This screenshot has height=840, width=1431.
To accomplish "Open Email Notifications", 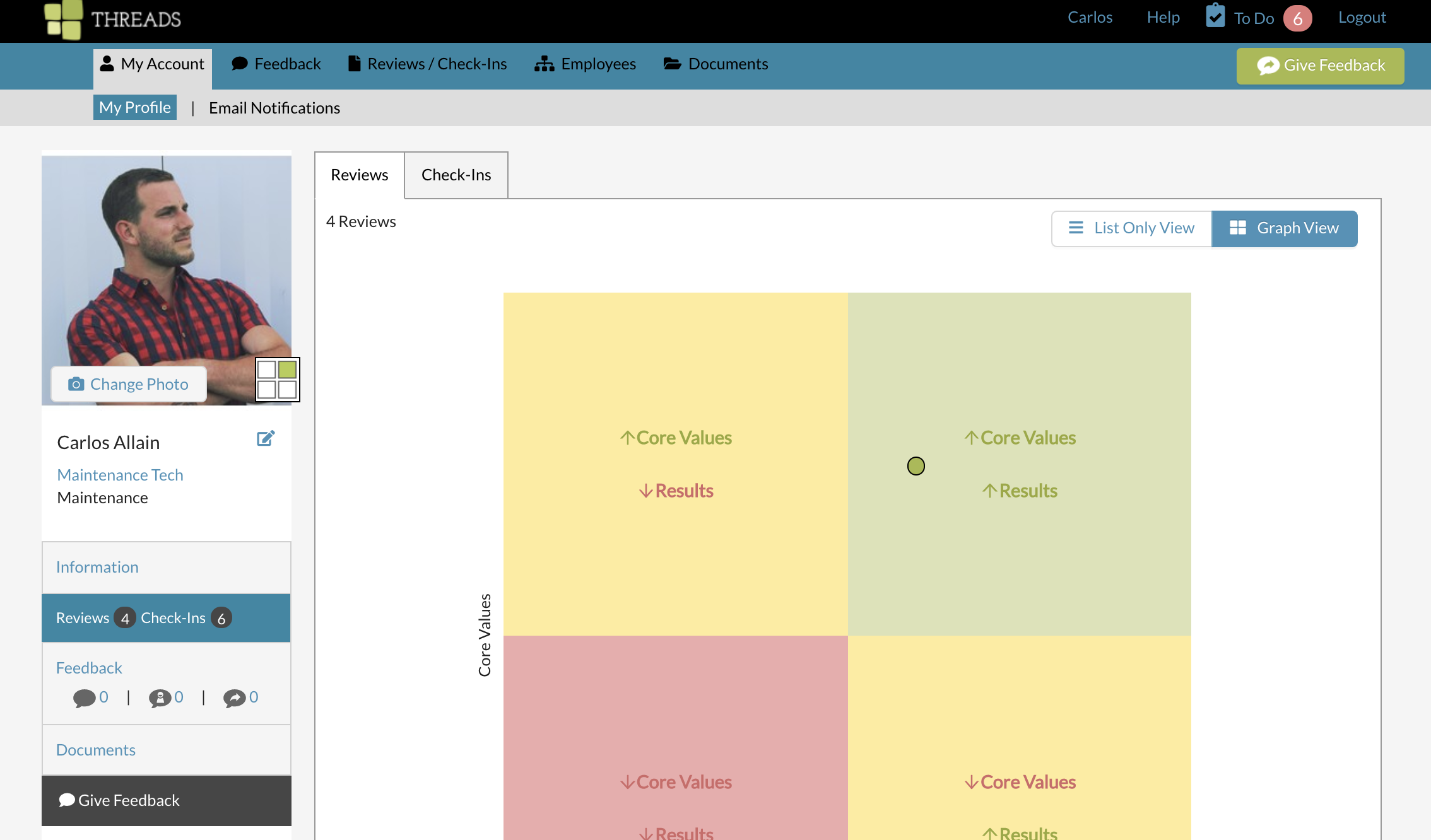I will 274,107.
